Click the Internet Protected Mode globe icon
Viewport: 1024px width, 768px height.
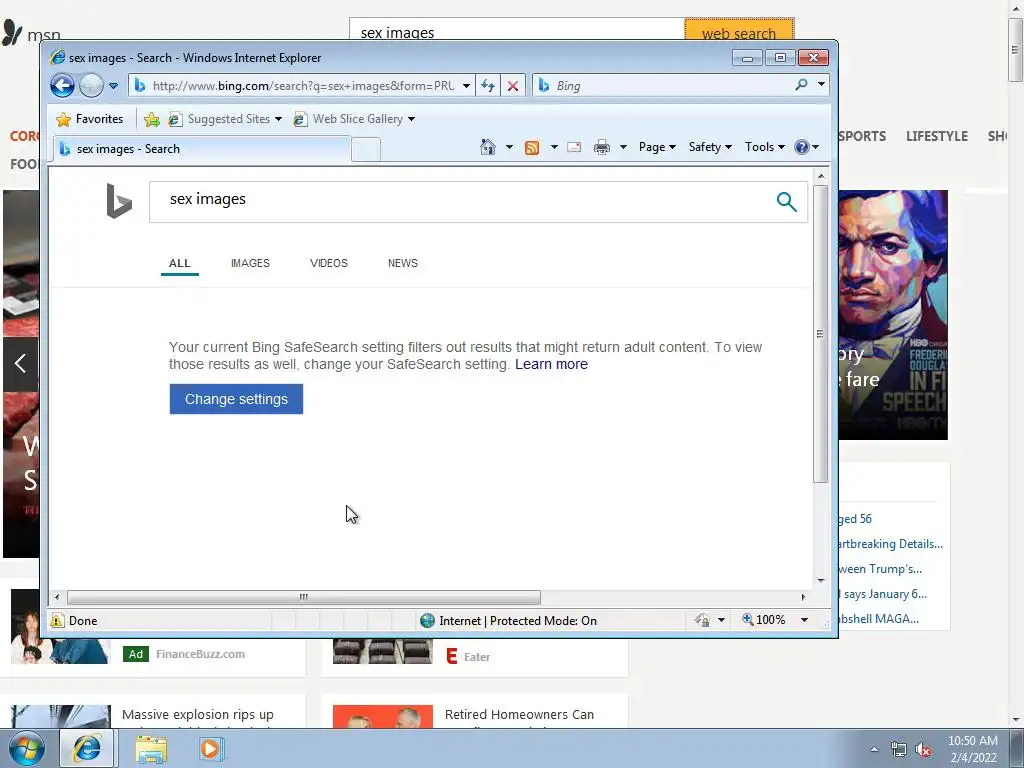[428, 620]
